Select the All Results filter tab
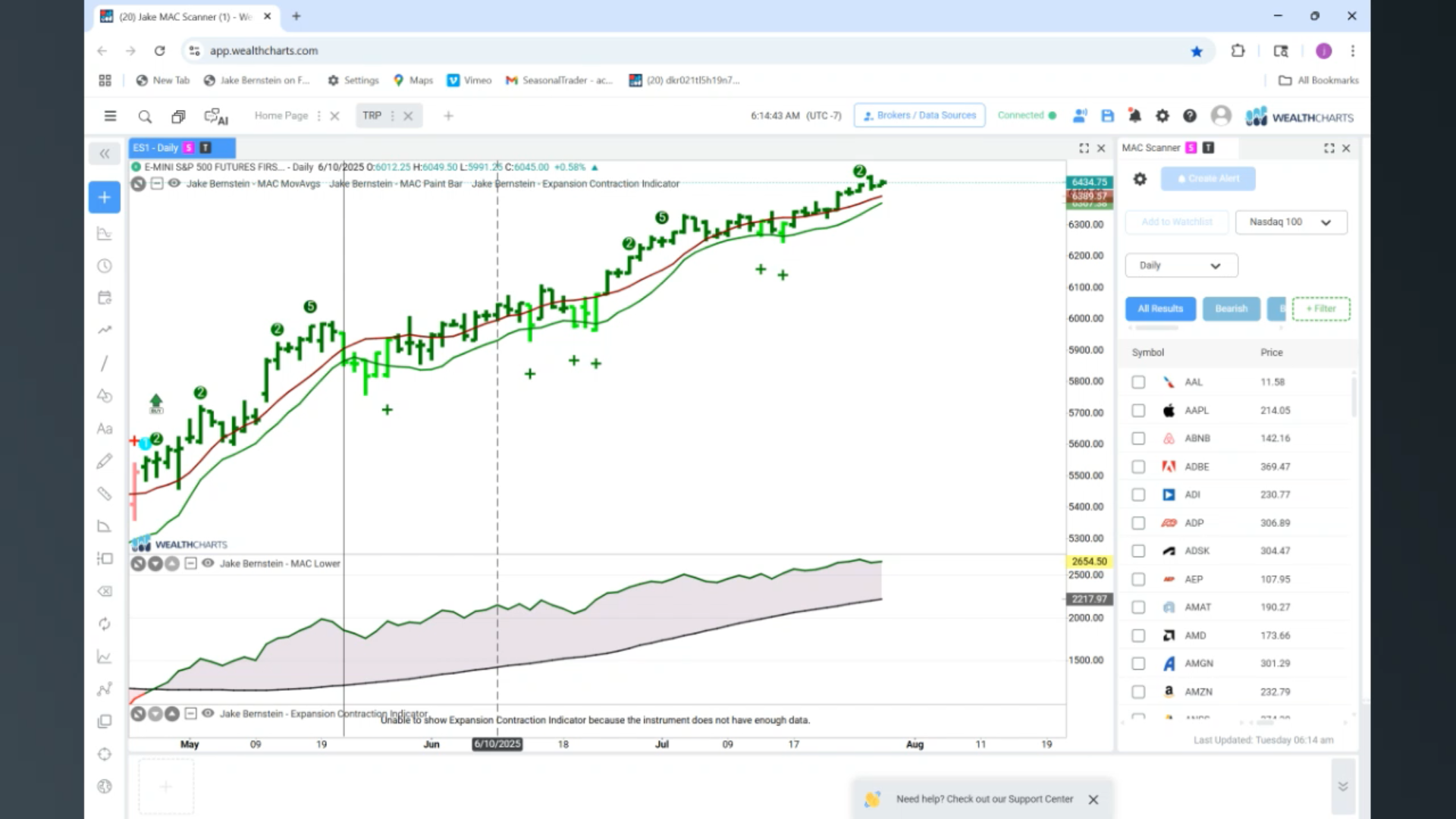This screenshot has height=819, width=1456. coord(1160,309)
